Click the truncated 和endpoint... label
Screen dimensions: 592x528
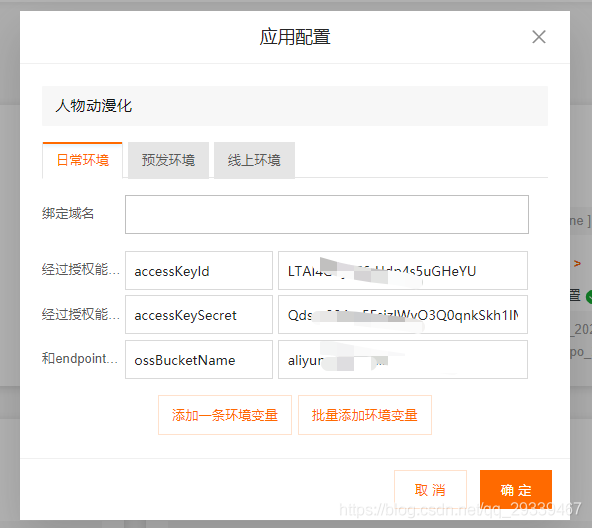click(x=80, y=358)
